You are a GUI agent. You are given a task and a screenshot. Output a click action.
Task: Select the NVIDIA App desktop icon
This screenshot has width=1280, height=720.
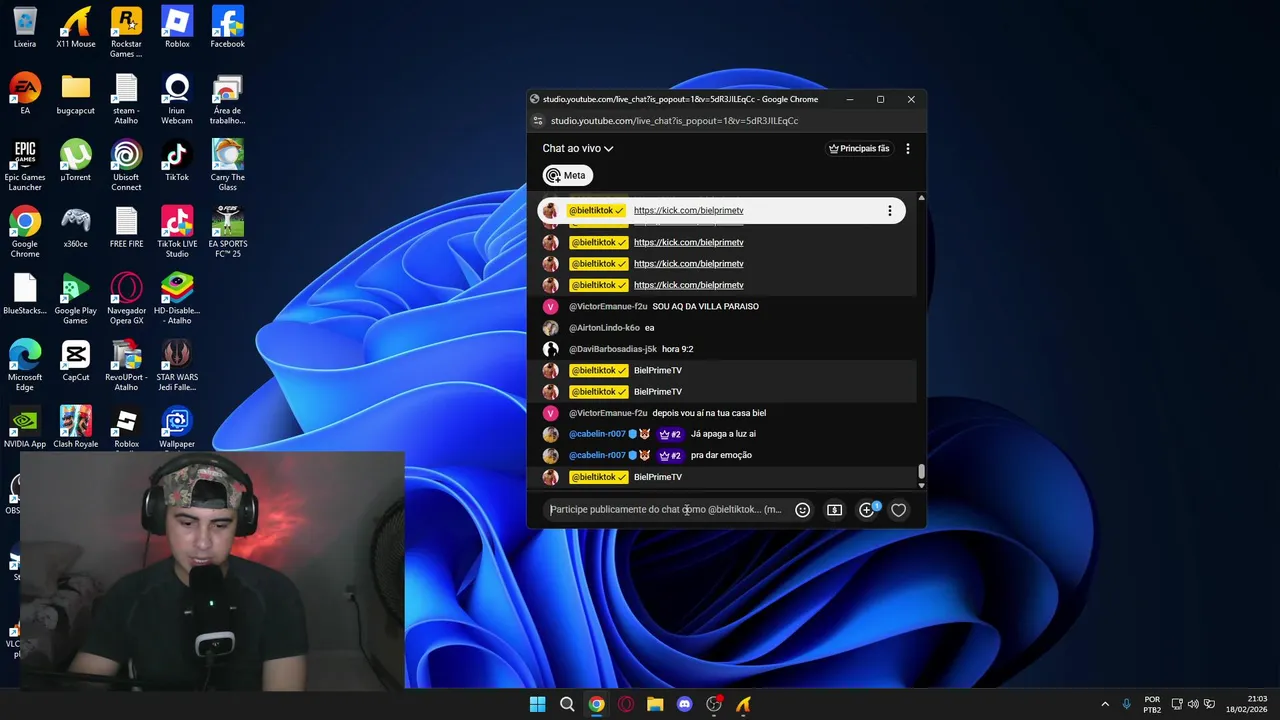coord(25,427)
